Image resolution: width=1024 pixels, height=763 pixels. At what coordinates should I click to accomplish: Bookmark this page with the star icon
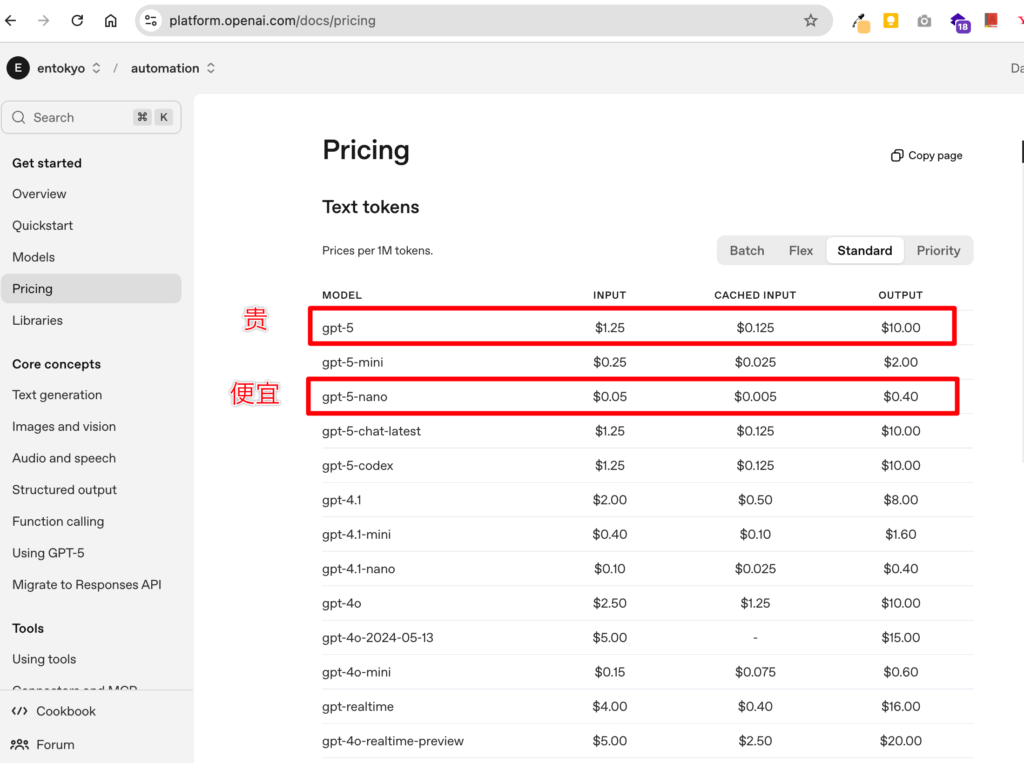pyautogui.click(x=810, y=20)
